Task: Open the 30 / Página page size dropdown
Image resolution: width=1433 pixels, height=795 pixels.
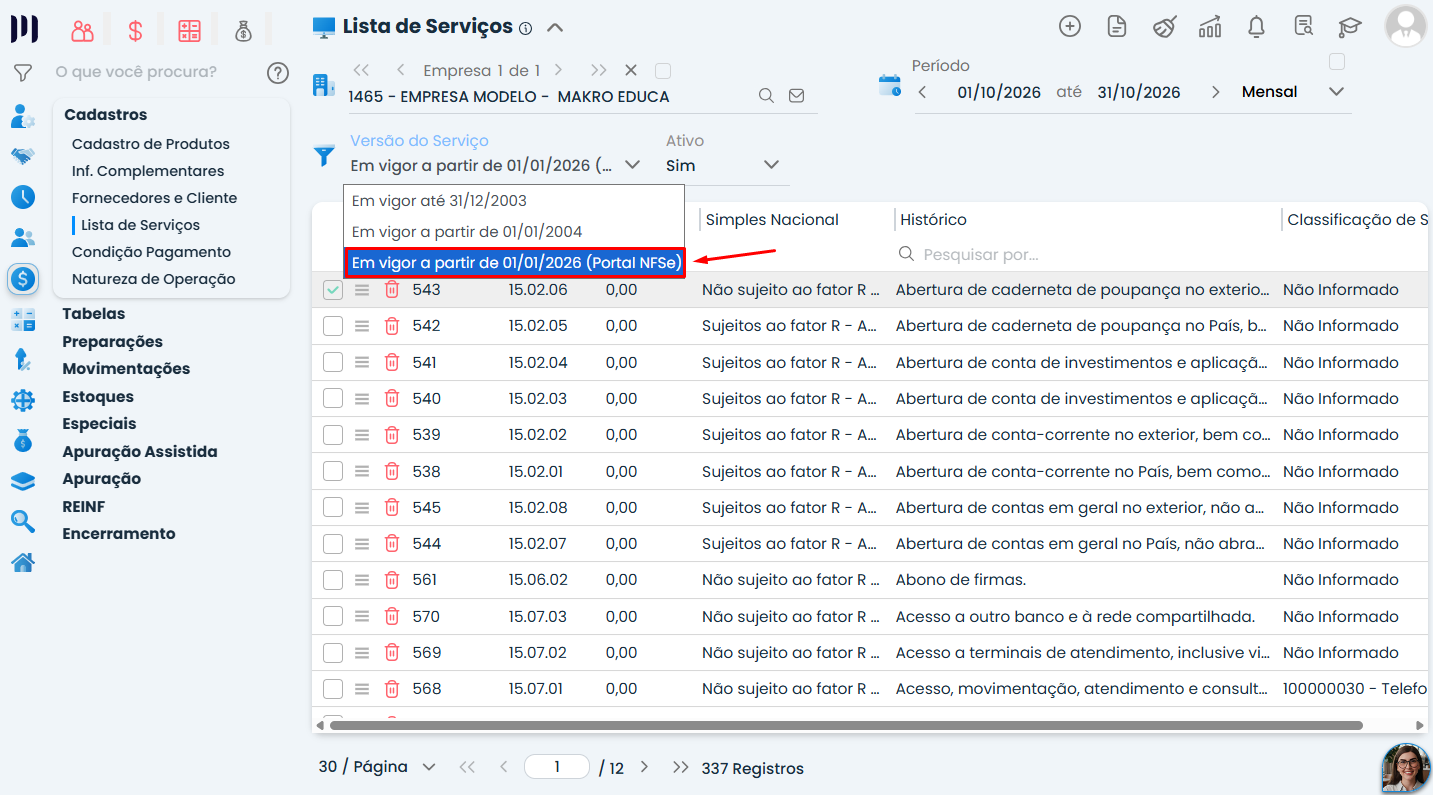Action: point(378,767)
